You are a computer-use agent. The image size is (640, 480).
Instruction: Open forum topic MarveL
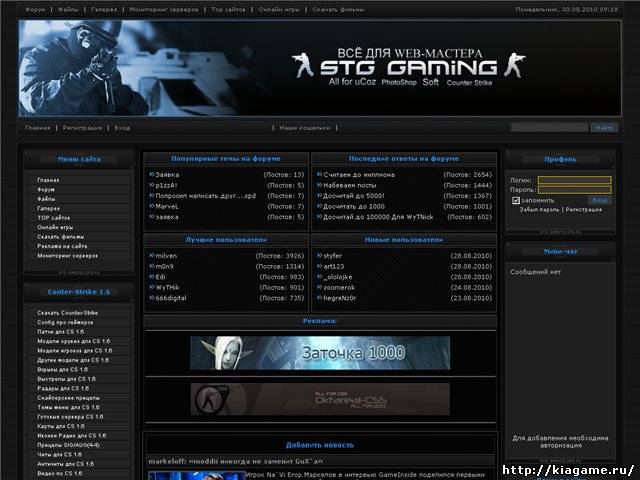[167, 207]
